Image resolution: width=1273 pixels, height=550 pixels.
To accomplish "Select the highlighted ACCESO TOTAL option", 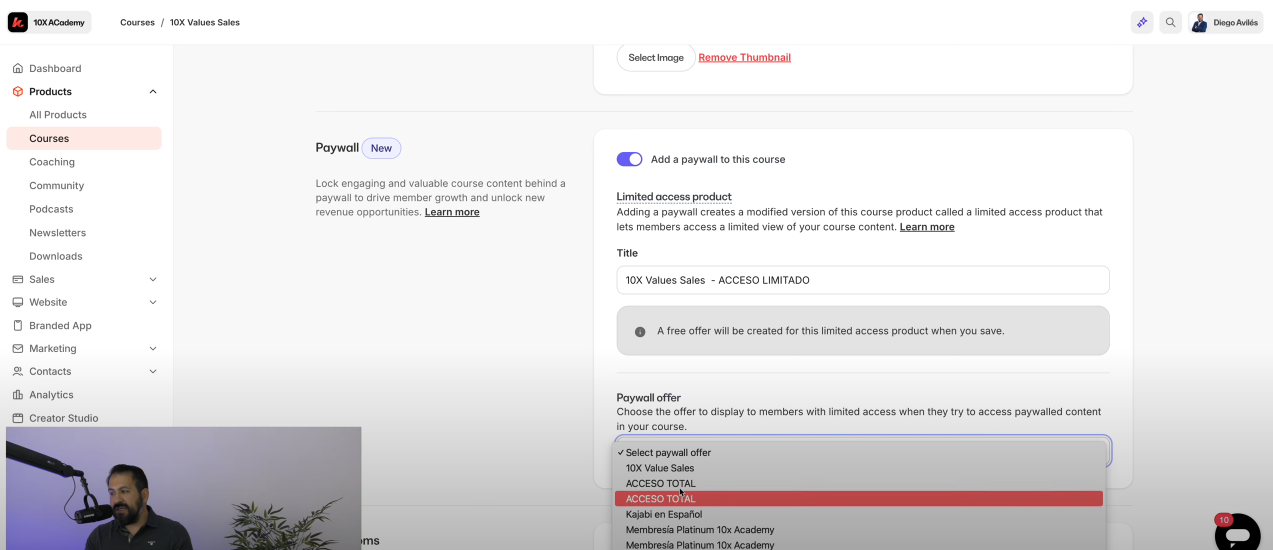I will pyautogui.click(x=859, y=498).
